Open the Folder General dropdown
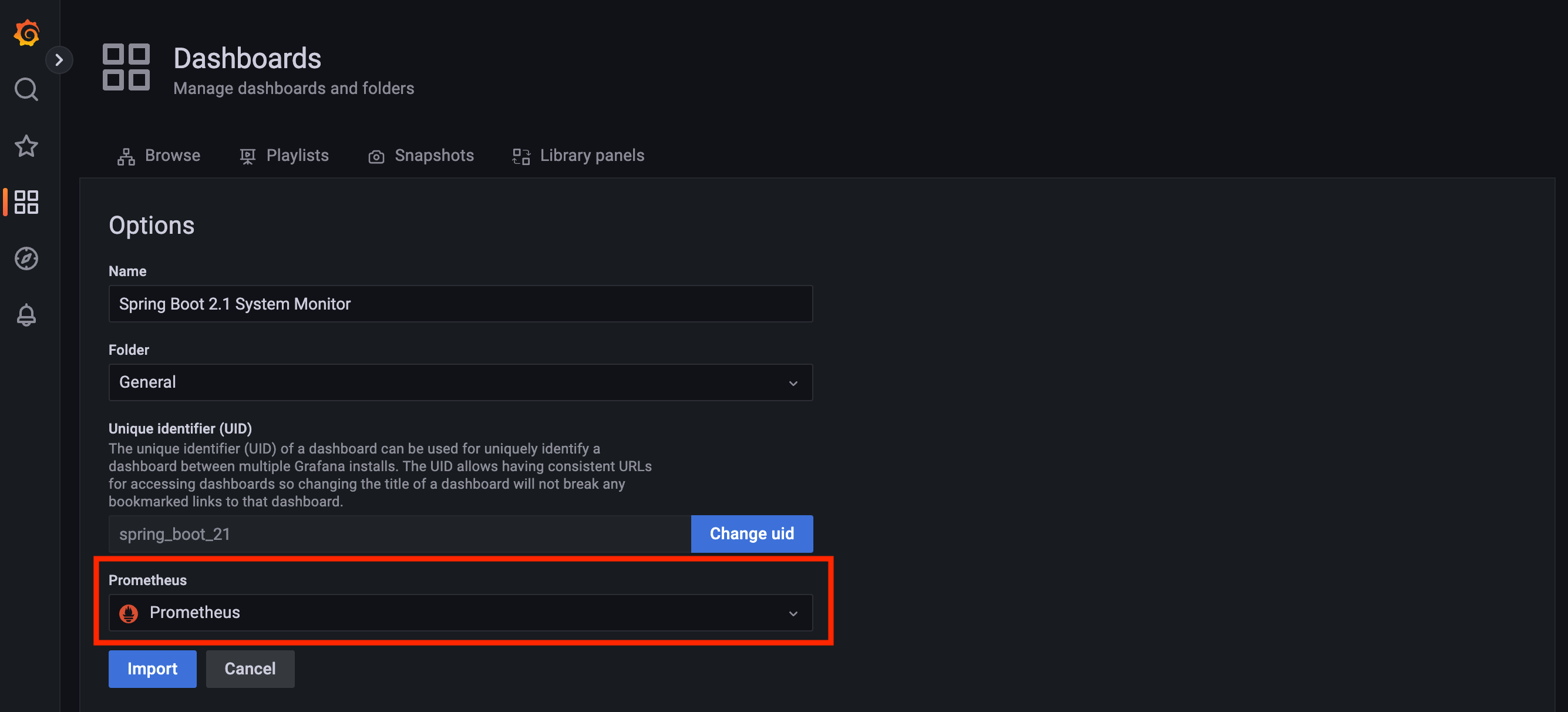1568x712 pixels. pyautogui.click(x=450, y=382)
